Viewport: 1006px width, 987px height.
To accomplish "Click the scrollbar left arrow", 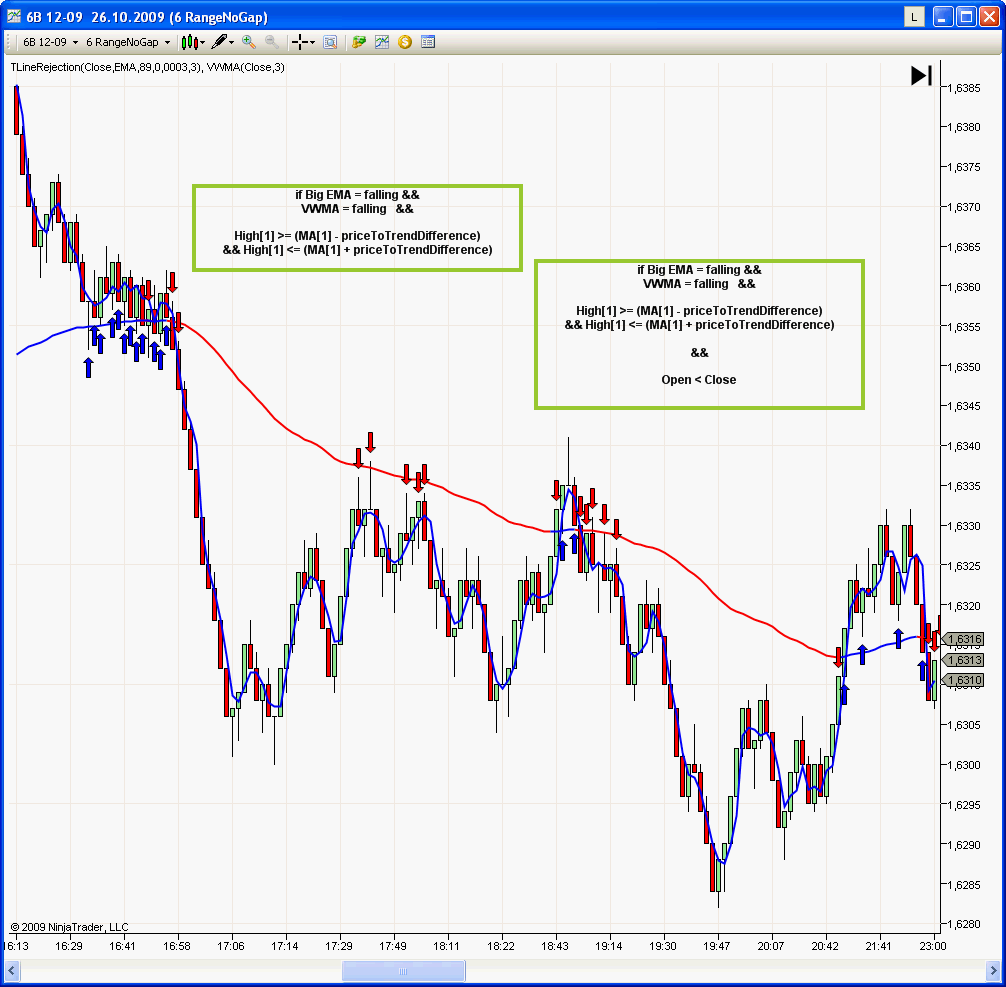I will pos(11,971).
